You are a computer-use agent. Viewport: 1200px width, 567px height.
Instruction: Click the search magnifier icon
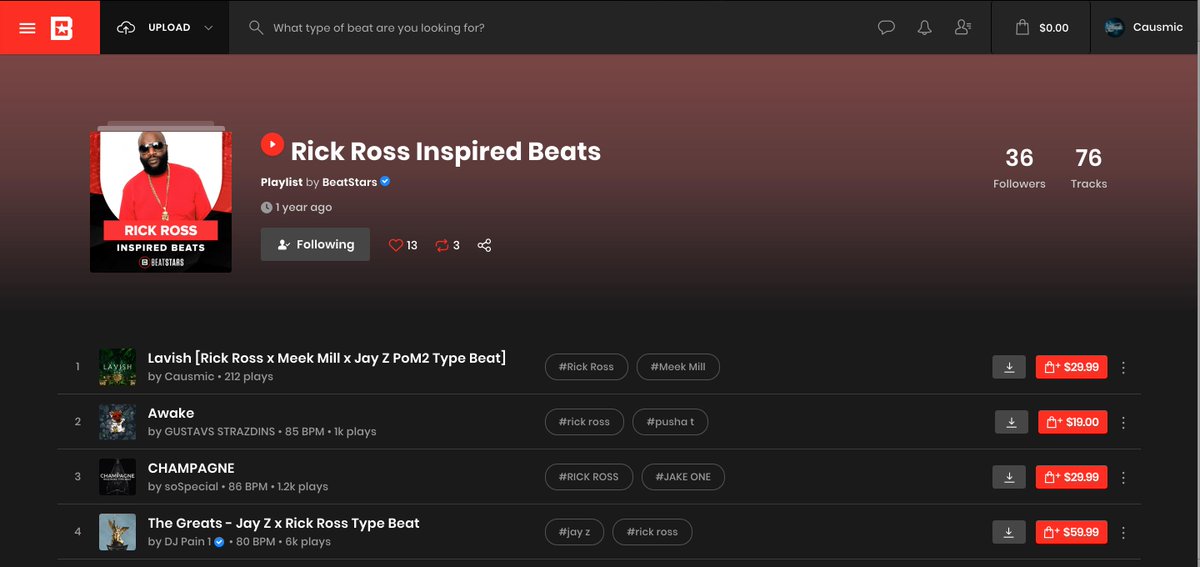[x=256, y=28]
